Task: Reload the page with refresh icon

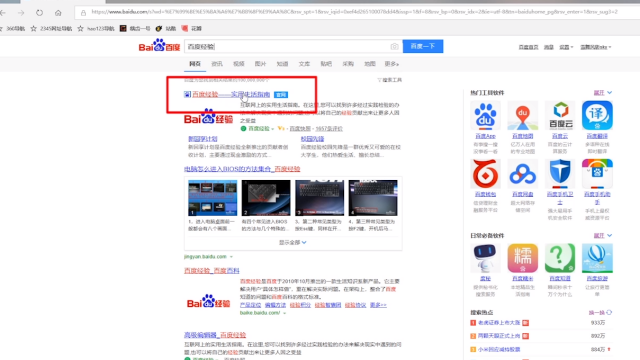Action: tap(39, 13)
